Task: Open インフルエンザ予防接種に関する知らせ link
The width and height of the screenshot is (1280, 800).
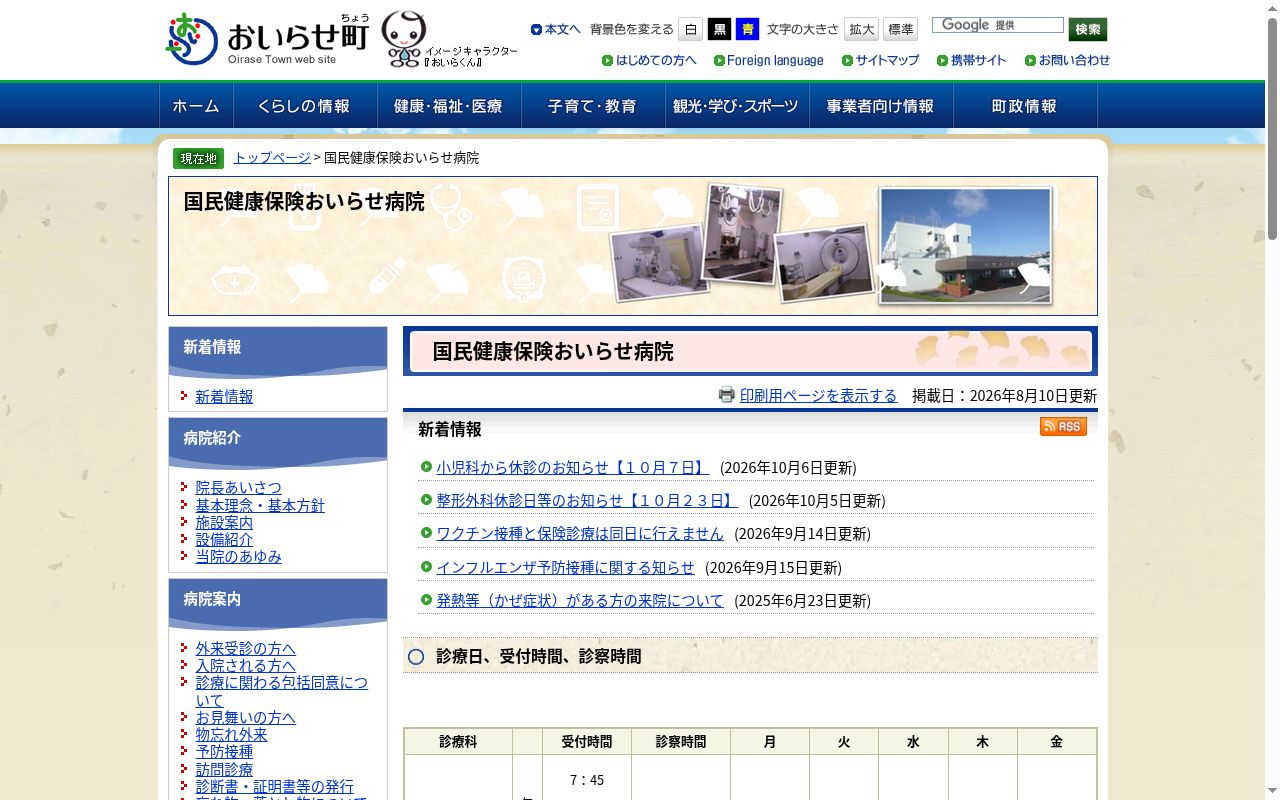Action: click(565, 567)
